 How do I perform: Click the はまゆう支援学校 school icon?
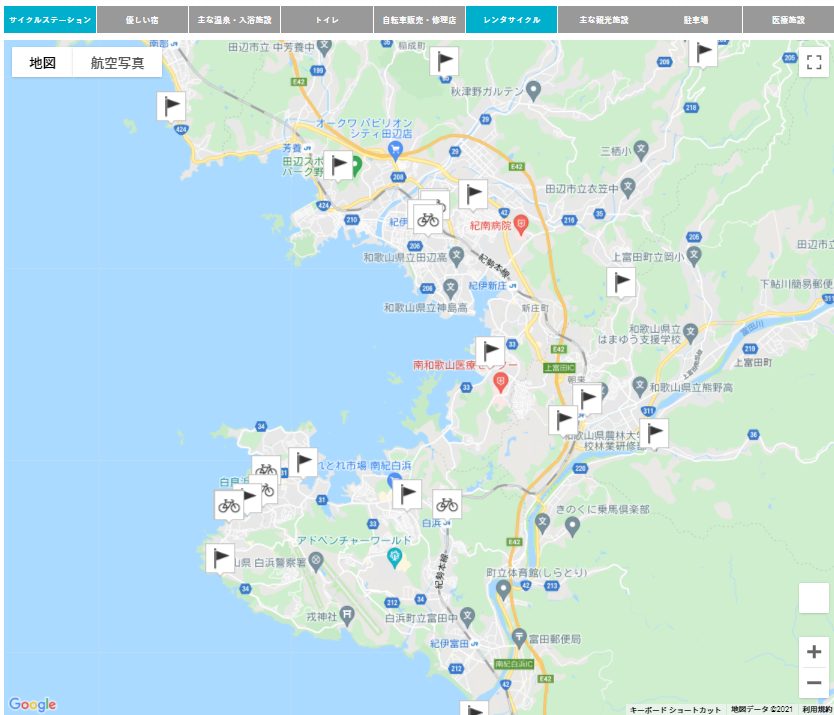690,332
